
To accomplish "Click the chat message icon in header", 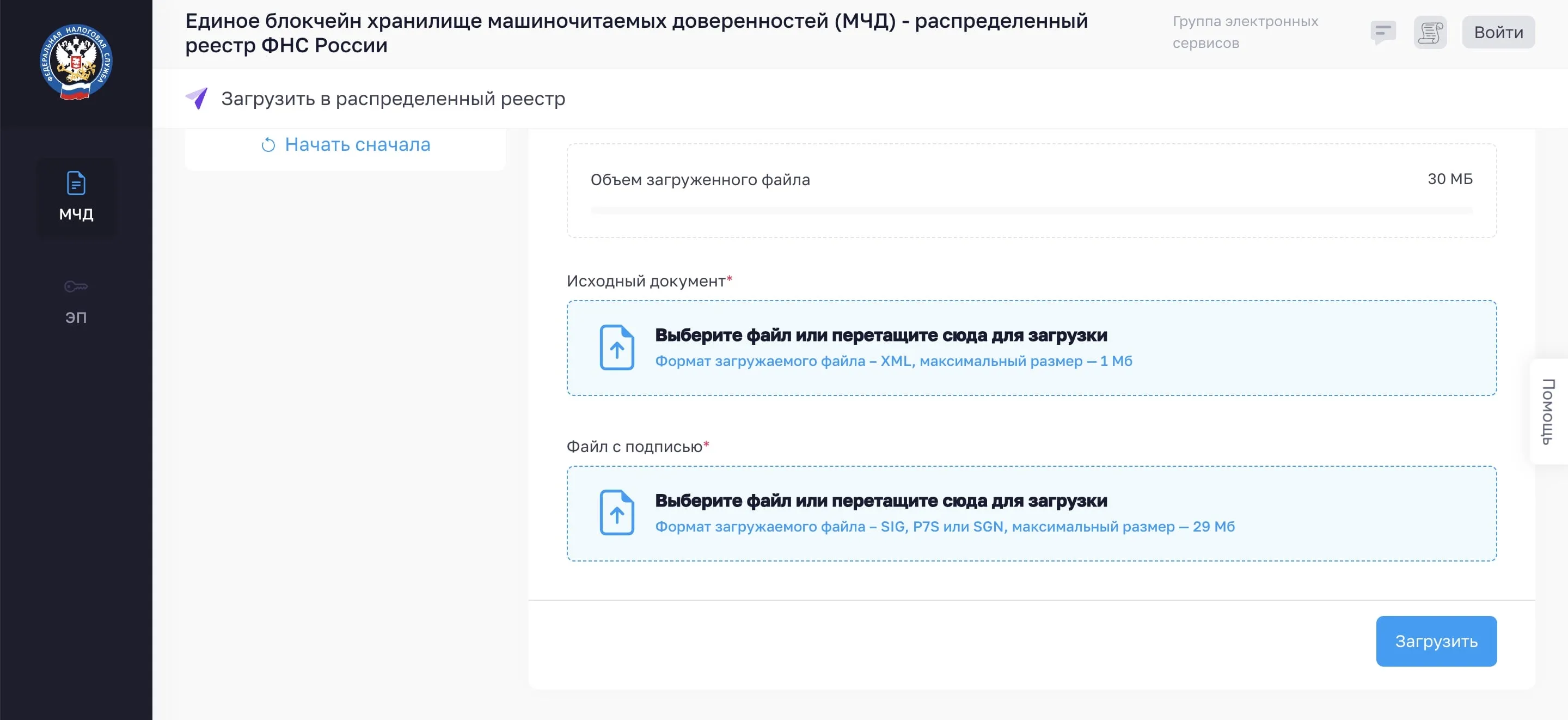I will 1383,32.
